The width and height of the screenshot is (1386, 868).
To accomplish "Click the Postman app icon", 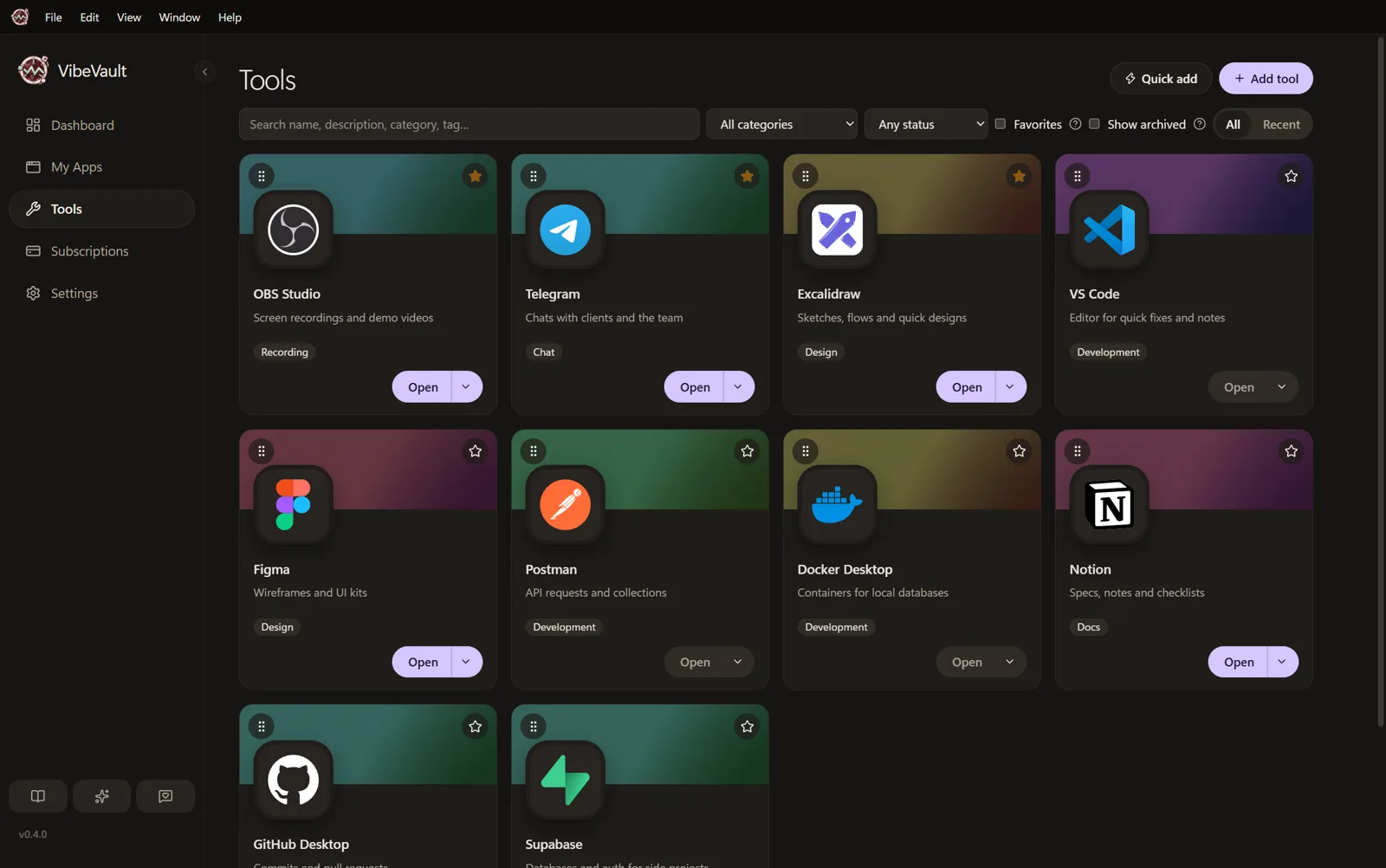I will click(x=565, y=504).
